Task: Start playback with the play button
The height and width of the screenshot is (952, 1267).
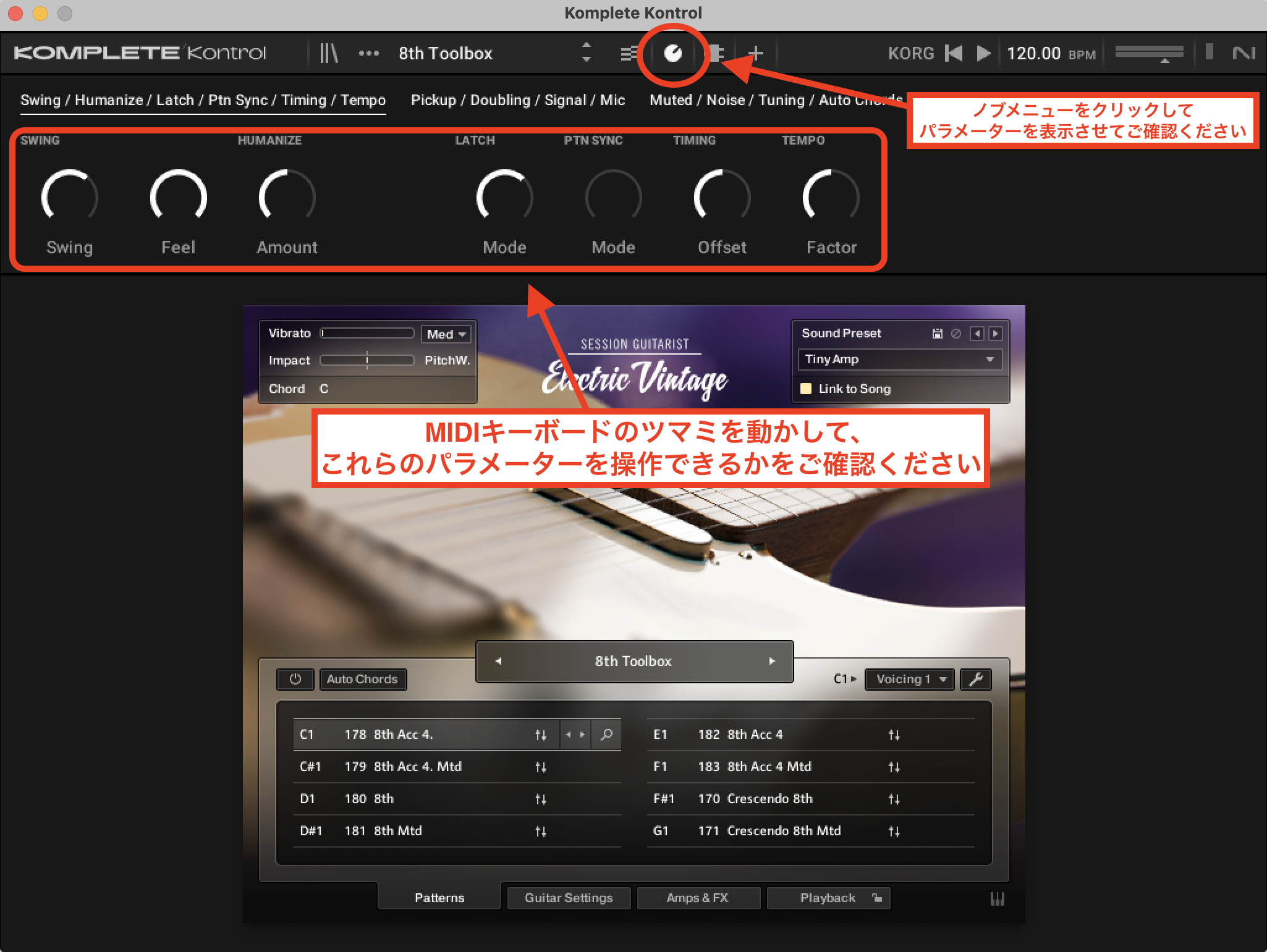Action: [x=984, y=53]
